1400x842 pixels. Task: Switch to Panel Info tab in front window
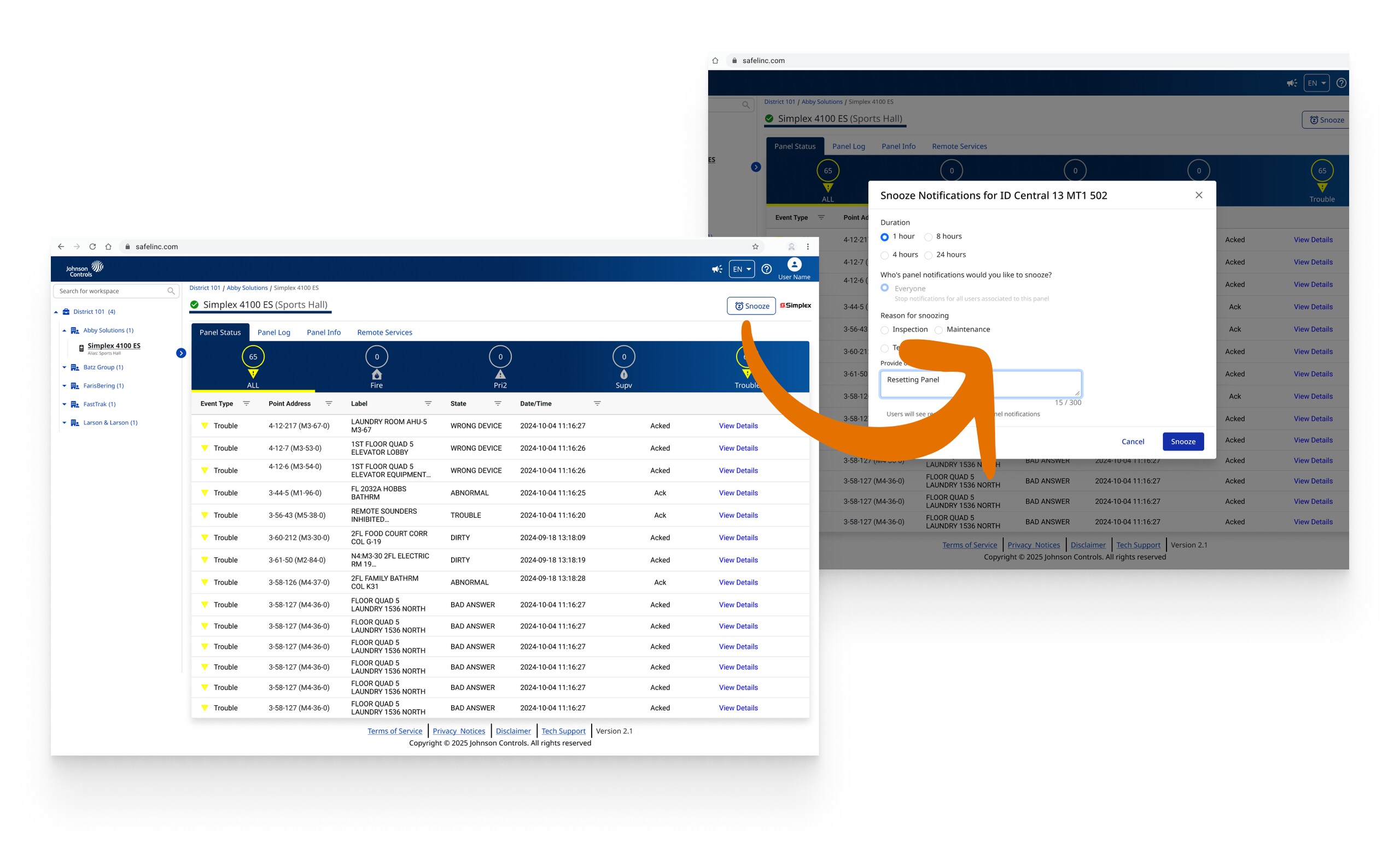[323, 332]
